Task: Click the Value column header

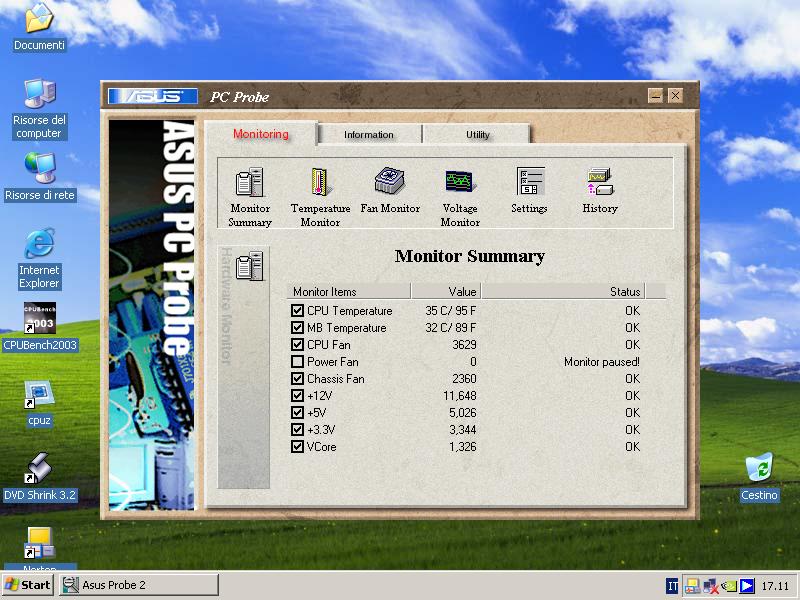Action: pos(446,291)
